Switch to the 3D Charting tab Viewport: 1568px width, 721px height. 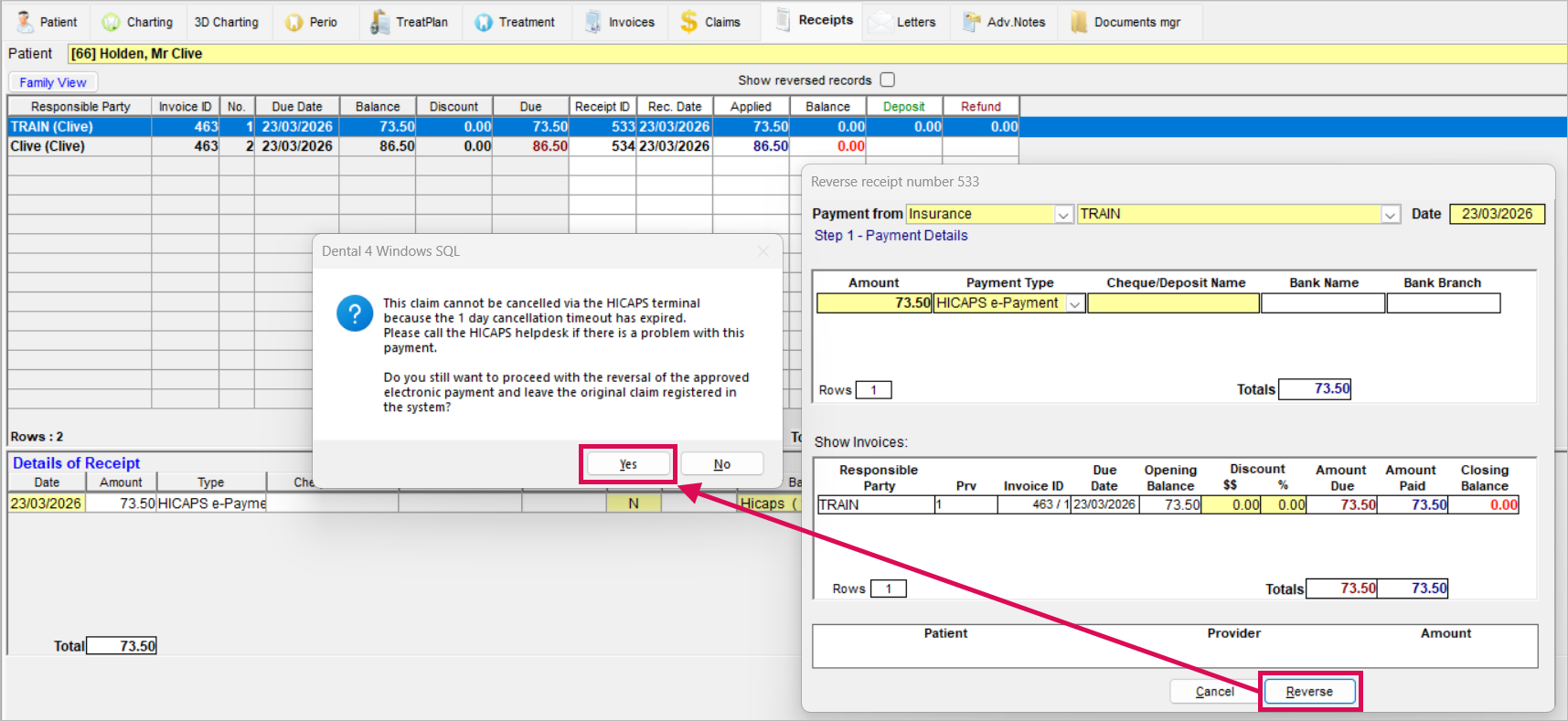(226, 22)
